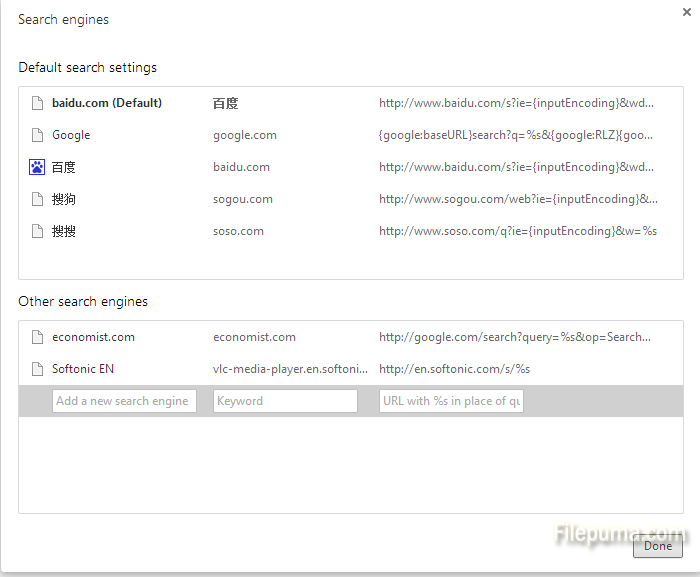Click the 'URL with %s' input field

[x=451, y=401]
